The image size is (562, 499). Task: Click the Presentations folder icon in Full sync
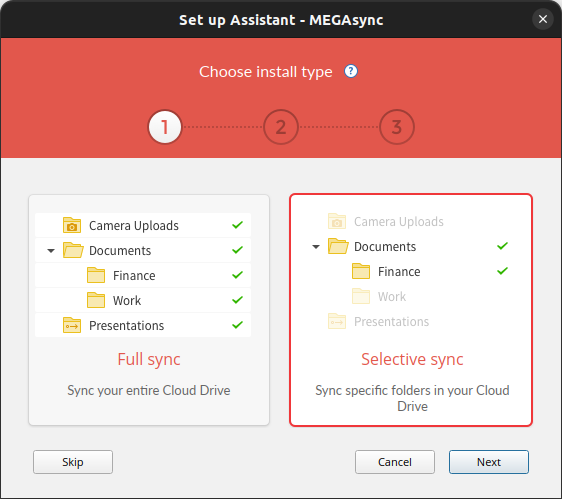tap(72, 325)
